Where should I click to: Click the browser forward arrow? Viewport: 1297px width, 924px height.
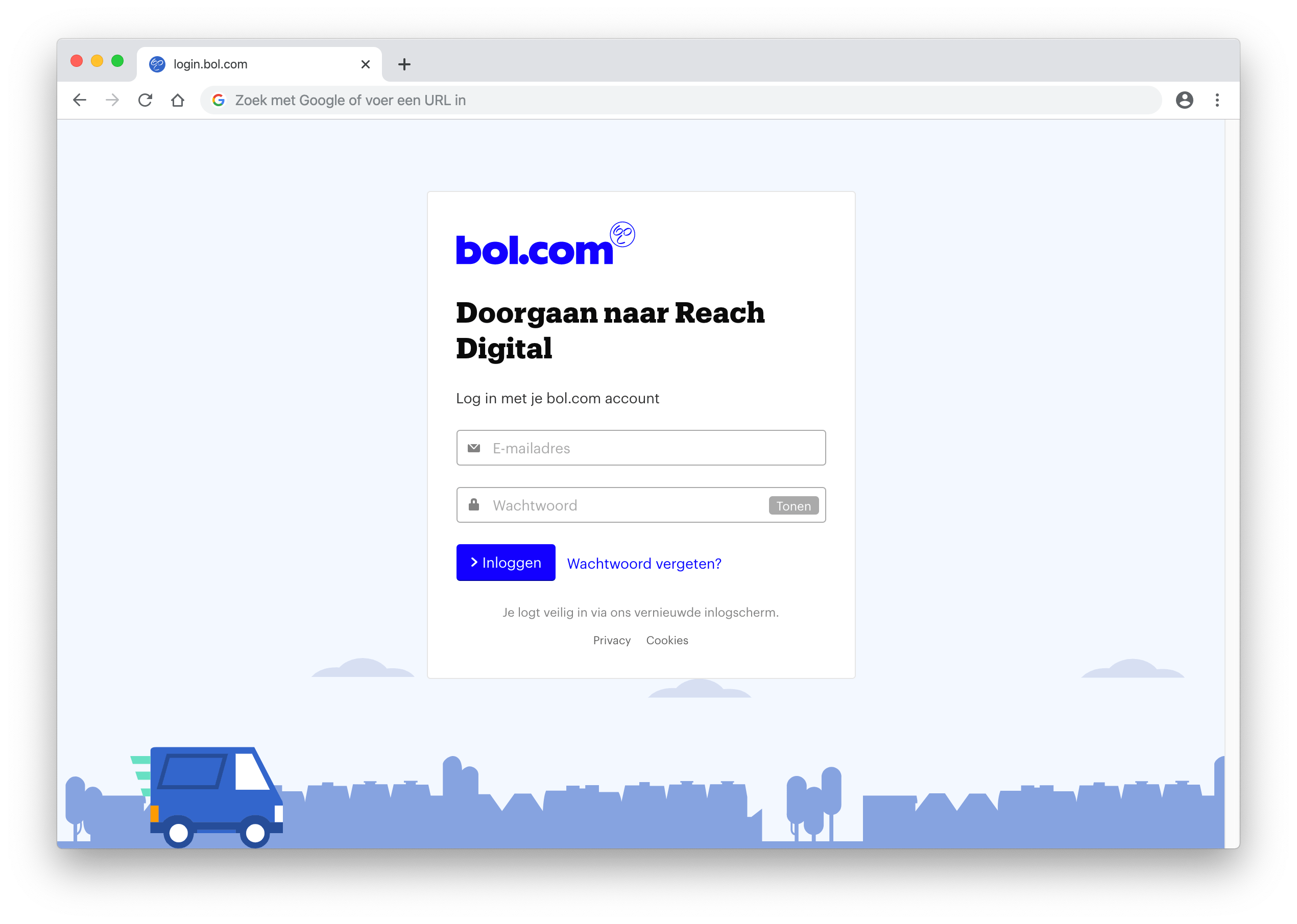click(112, 100)
